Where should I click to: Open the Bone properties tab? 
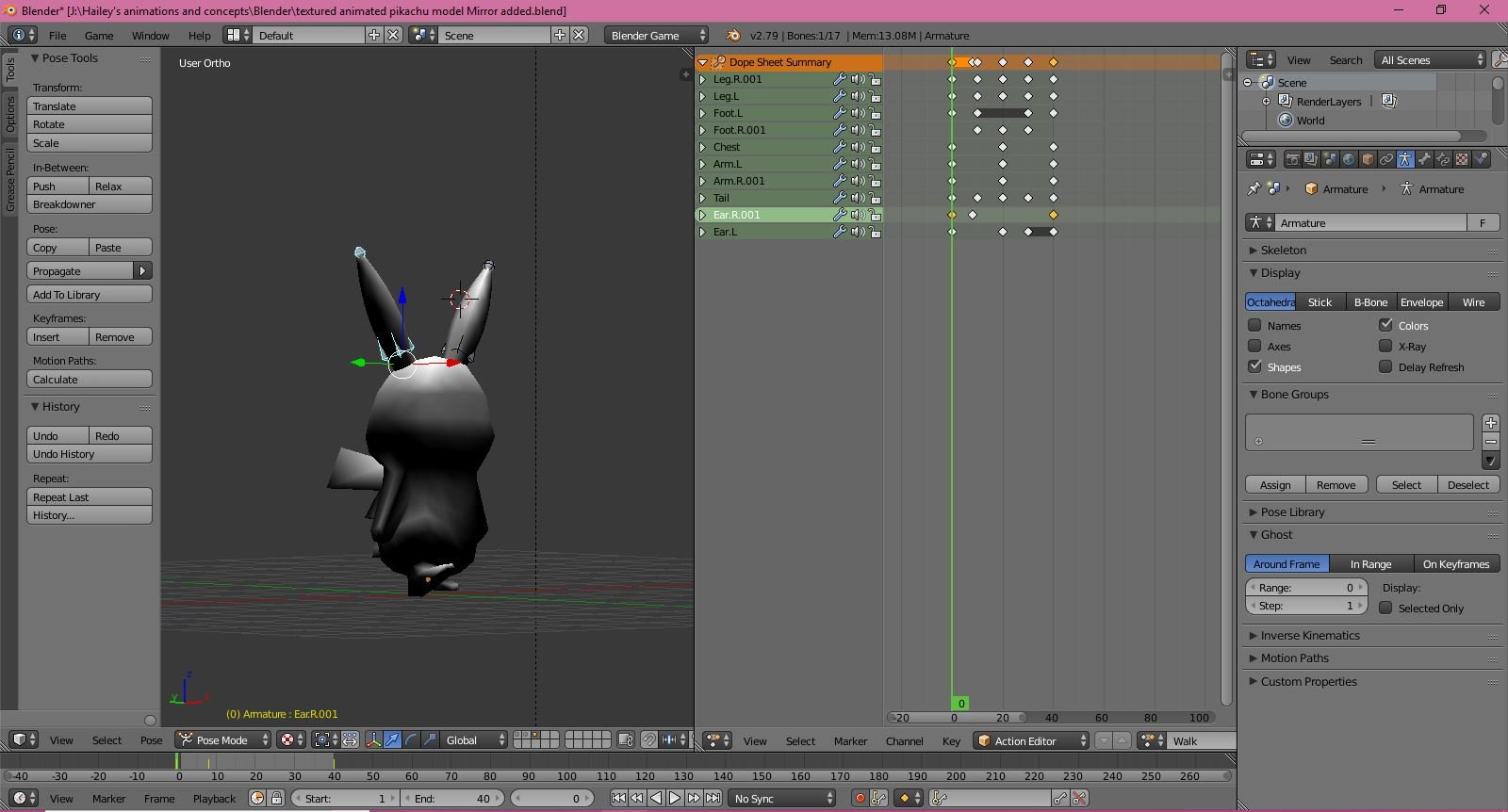click(x=1425, y=159)
